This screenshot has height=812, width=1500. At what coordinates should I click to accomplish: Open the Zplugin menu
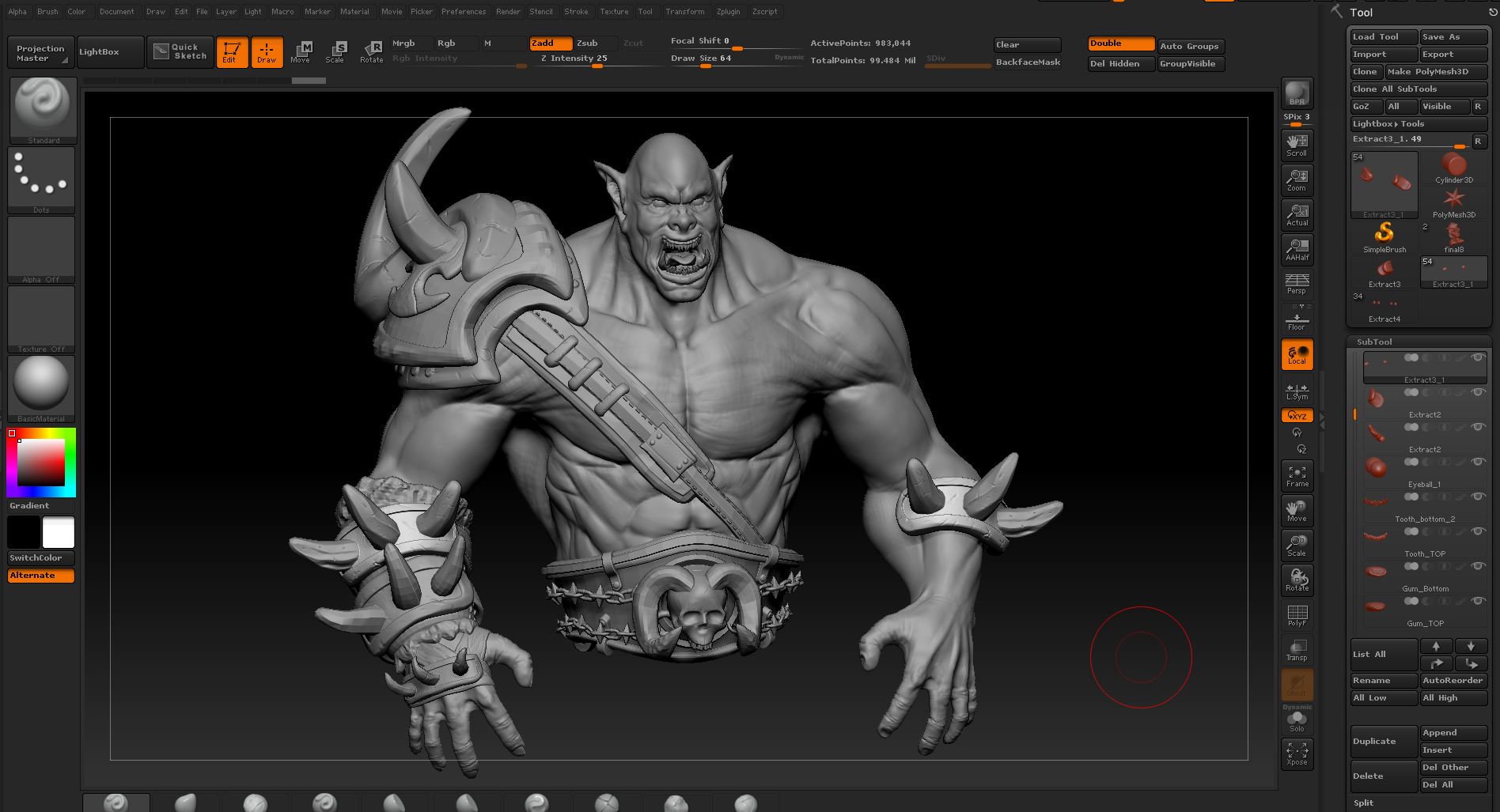(x=728, y=12)
